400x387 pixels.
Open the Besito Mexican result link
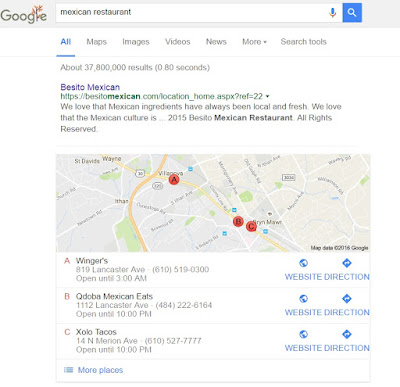(90, 87)
